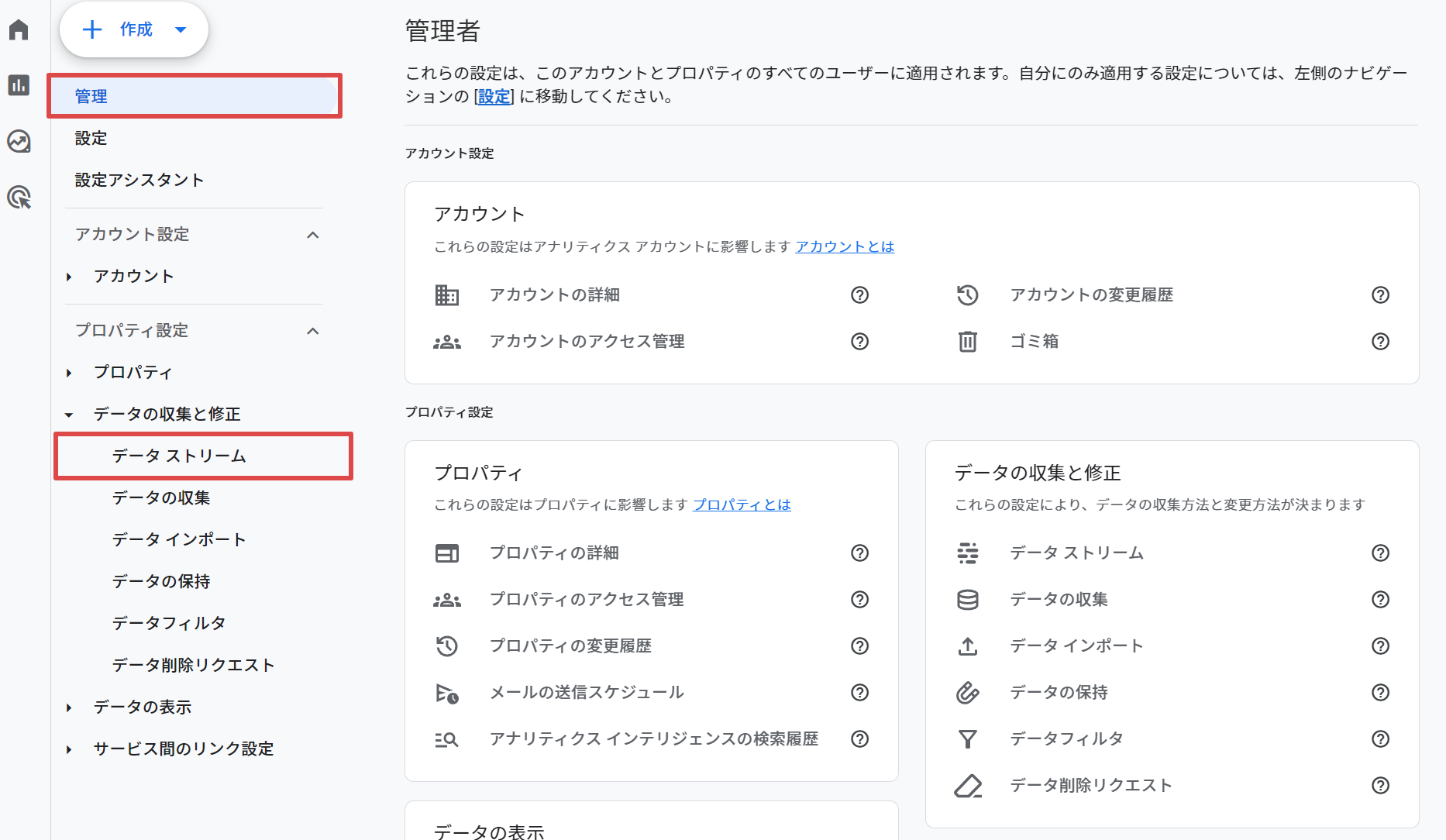Open the dropdown arrow beside 作成
1446x840 pixels.
[181, 29]
